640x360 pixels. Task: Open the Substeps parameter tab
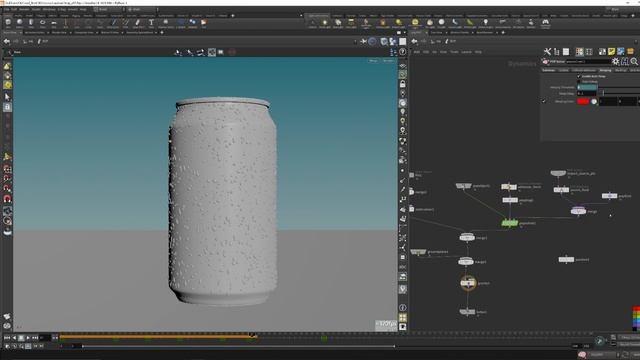(x=548, y=70)
